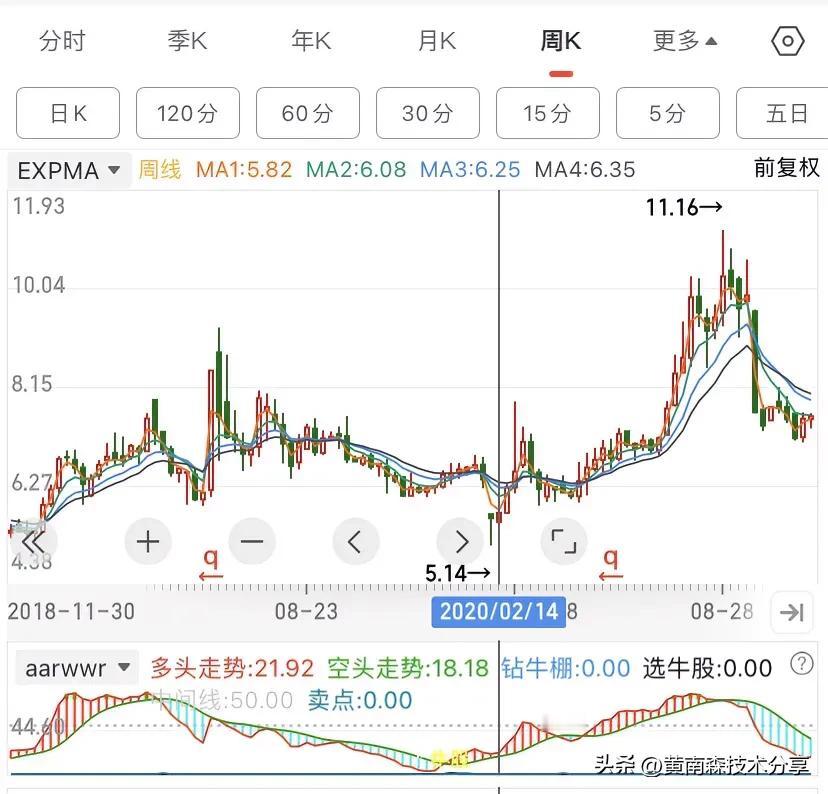The width and height of the screenshot is (828, 794).
Task: Zoom out chart with minus button
Action: 252,542
